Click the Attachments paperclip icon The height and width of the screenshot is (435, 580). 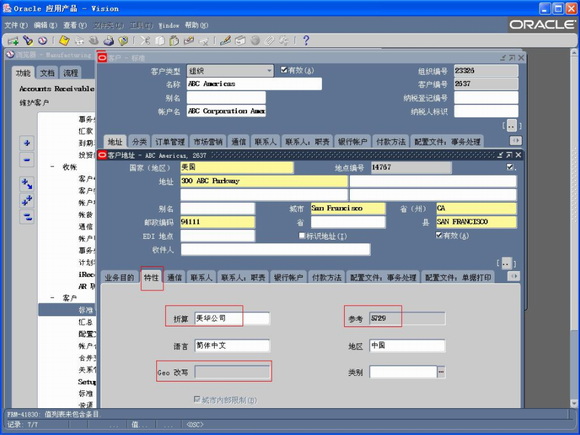point(270,40)
